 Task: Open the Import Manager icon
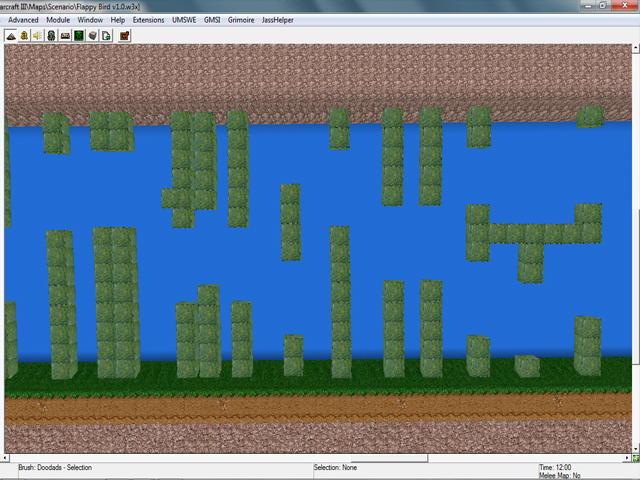pyautogui.click(x=106, y=36)
